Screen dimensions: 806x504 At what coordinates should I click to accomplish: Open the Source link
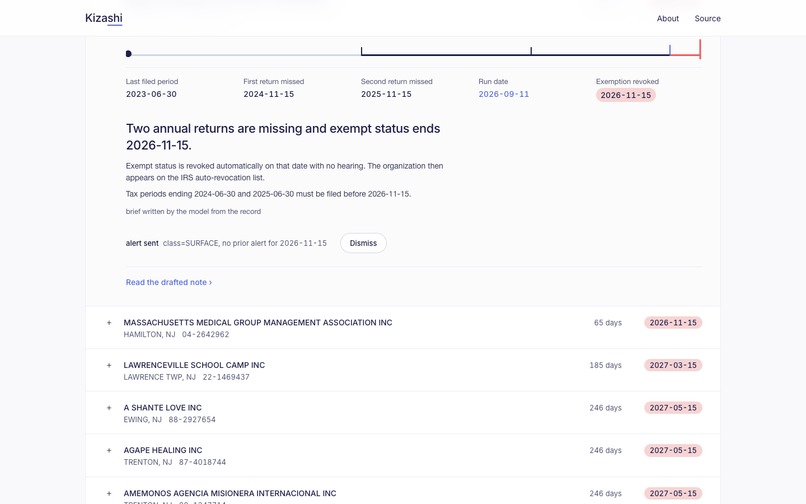pos(707,19)
